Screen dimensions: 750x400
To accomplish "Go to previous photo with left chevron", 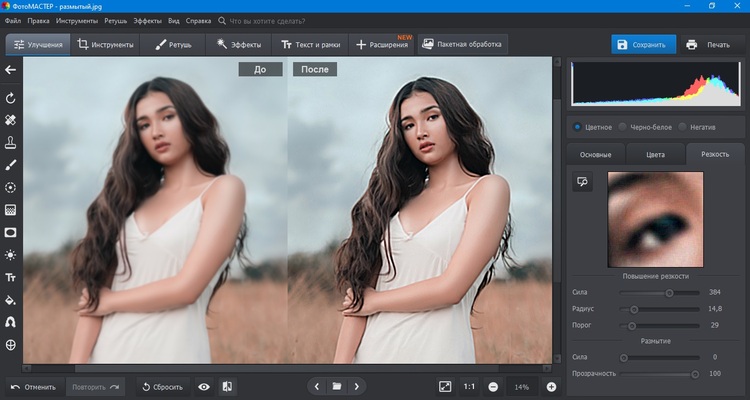I will 317,386.
